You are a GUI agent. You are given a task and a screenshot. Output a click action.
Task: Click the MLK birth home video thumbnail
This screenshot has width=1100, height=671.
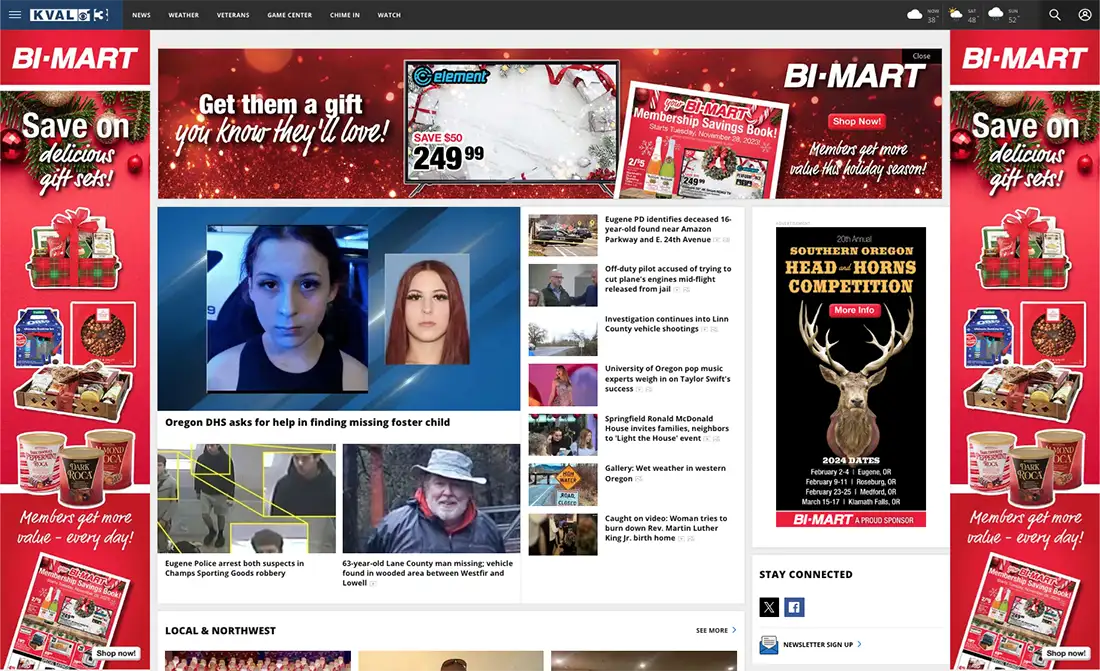click(563, 535)
